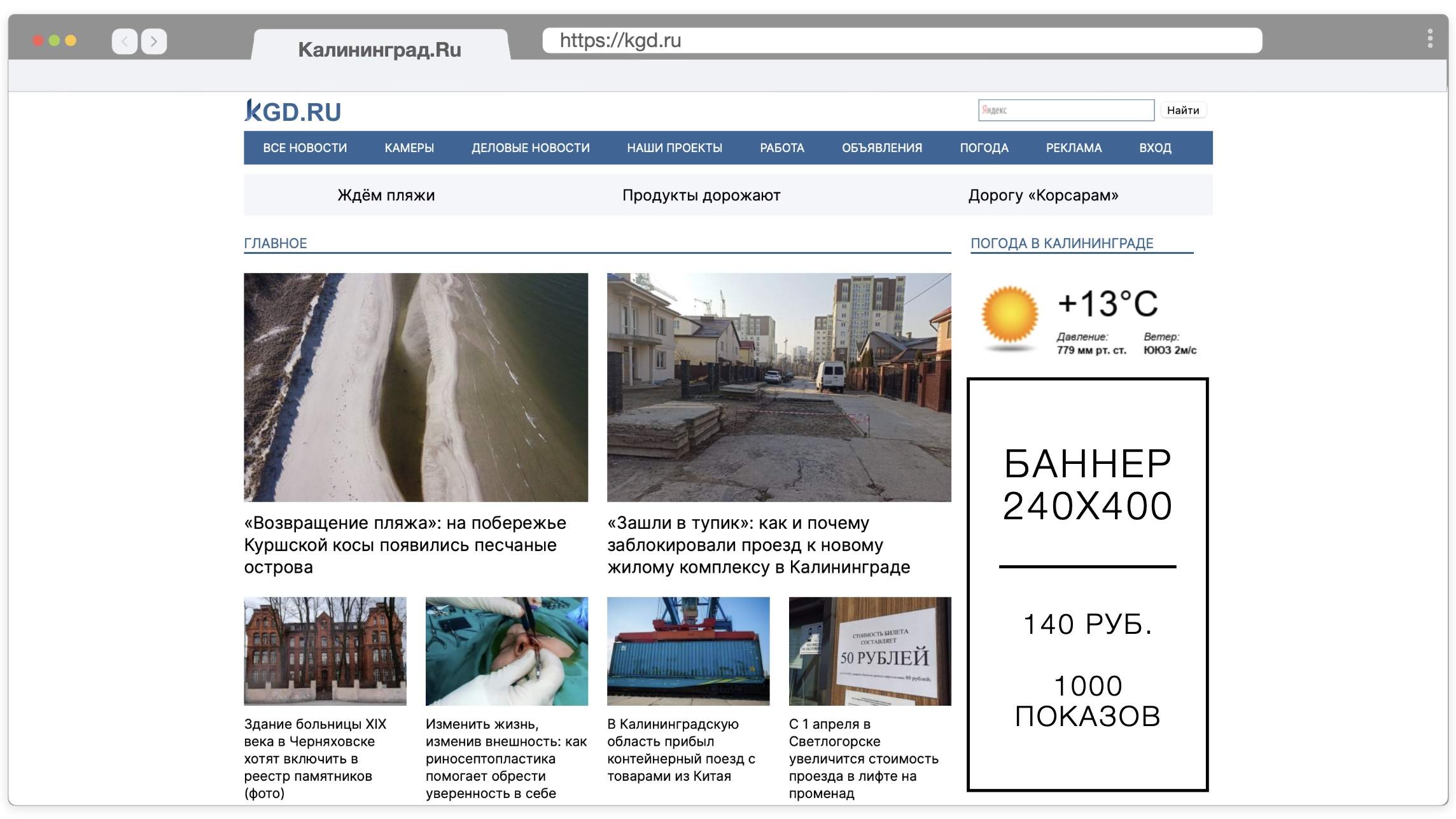Viewport: 1456px width, 819px height.
Task: Open the ВХОД login link
Action: tap(1154, 148)
